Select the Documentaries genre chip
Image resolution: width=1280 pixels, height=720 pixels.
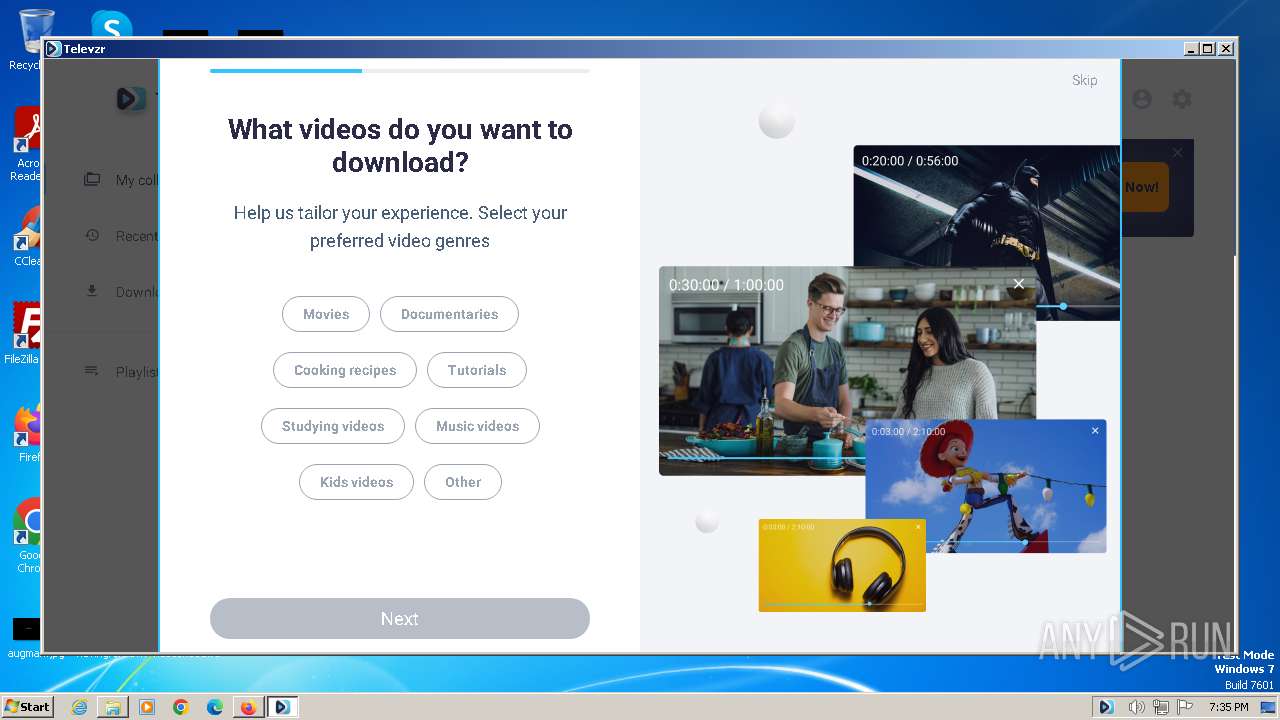click(449, 314)
